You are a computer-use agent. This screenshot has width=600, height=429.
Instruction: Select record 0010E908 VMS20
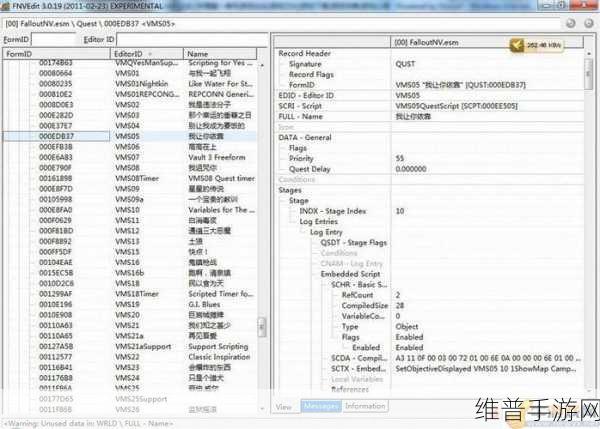(x=130, y=315)
